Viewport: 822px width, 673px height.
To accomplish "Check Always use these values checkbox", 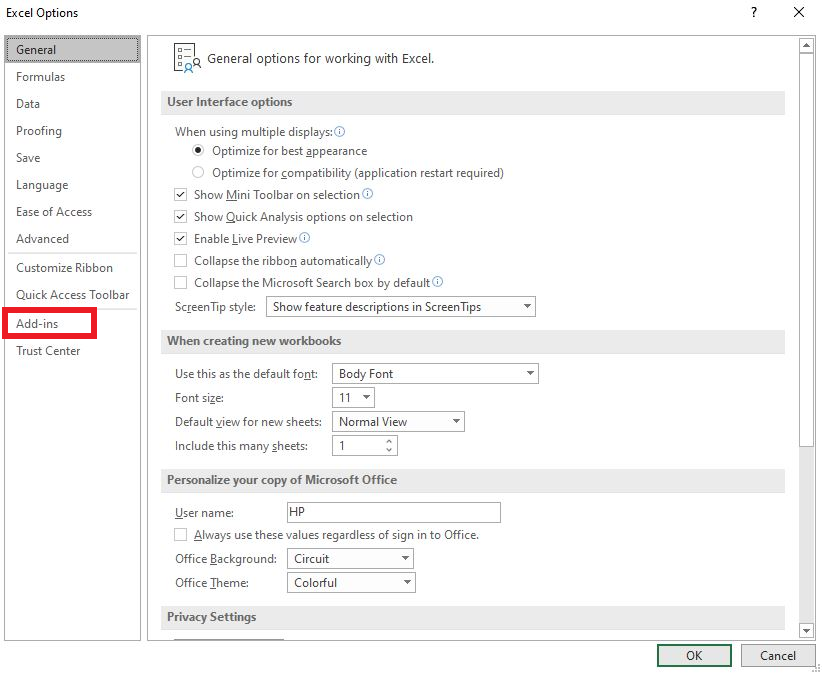I will [180, 535].
